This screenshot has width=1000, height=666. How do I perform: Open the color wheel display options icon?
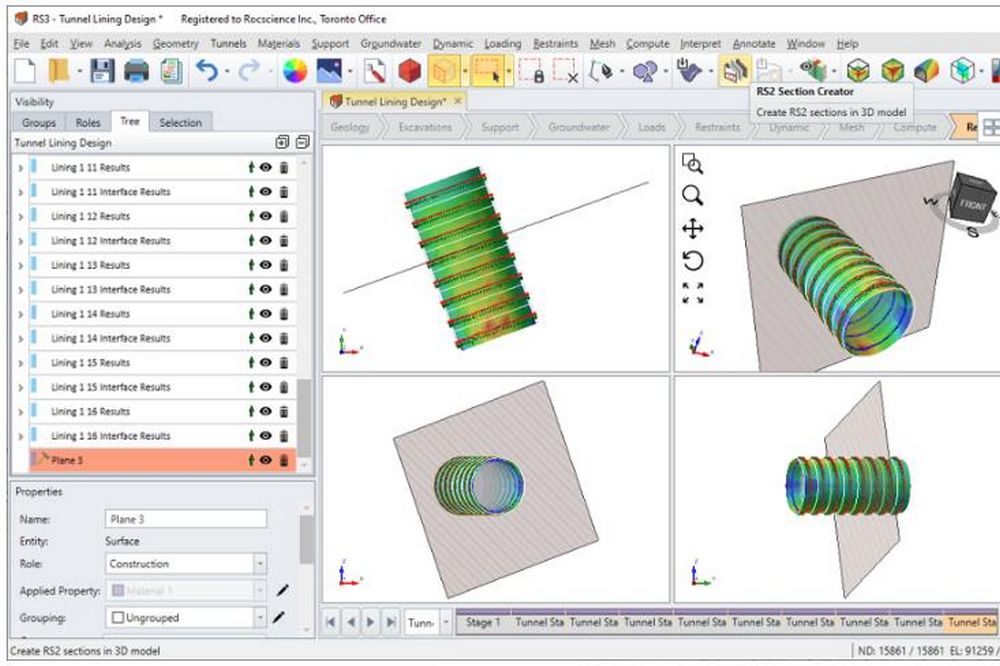coord(294,71)
